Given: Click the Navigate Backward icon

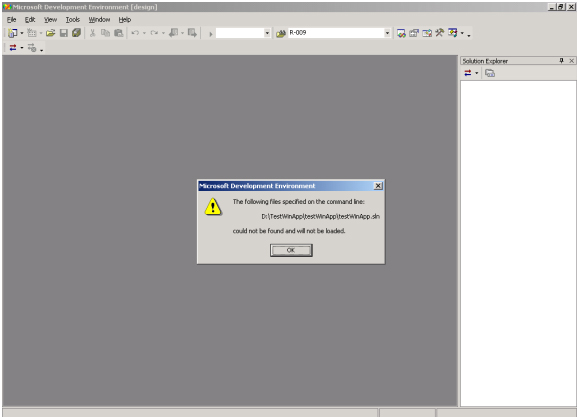Looking at the screenshot, I should coord(174,33).
